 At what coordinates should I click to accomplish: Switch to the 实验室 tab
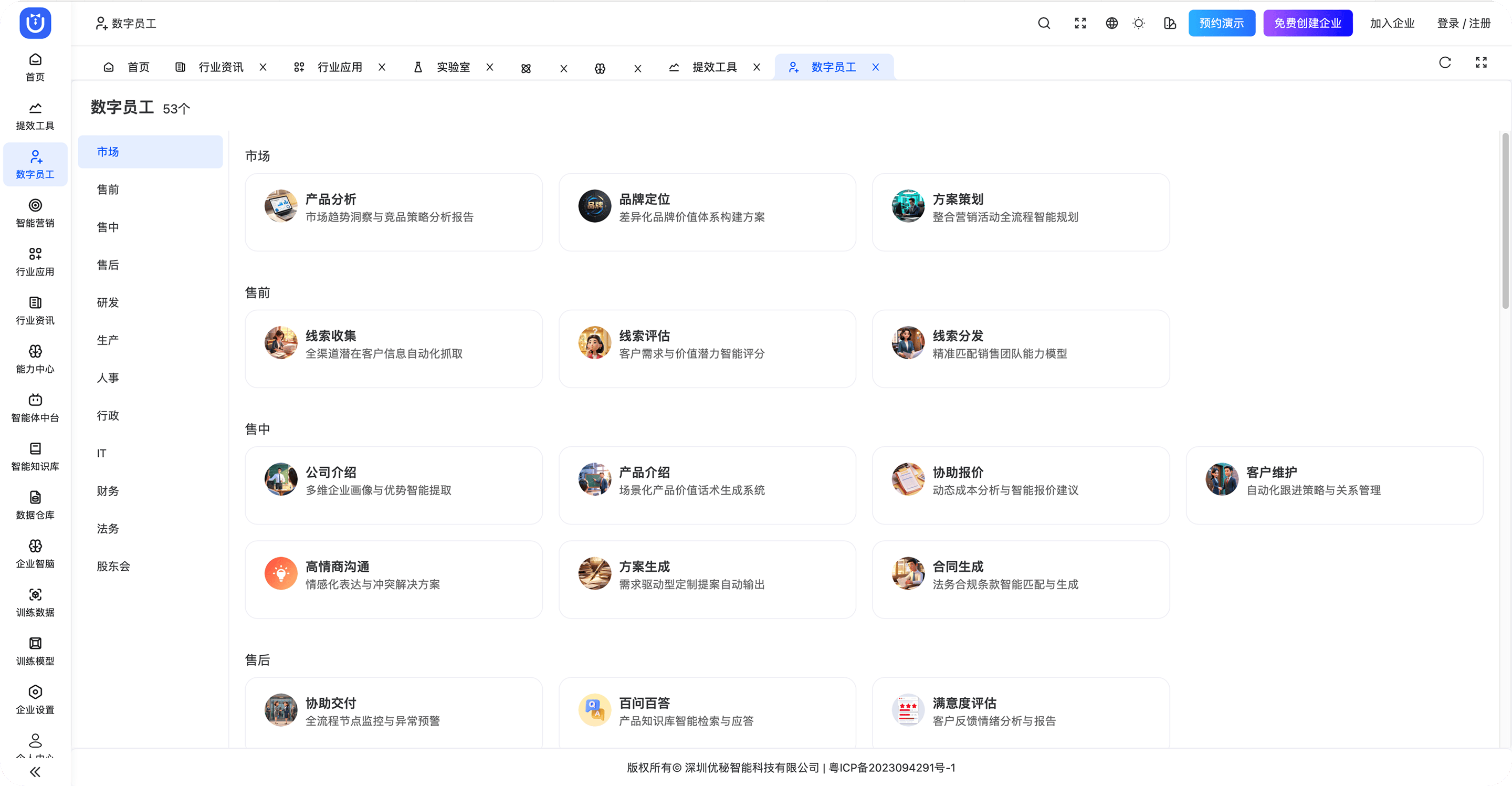[453, 68]
